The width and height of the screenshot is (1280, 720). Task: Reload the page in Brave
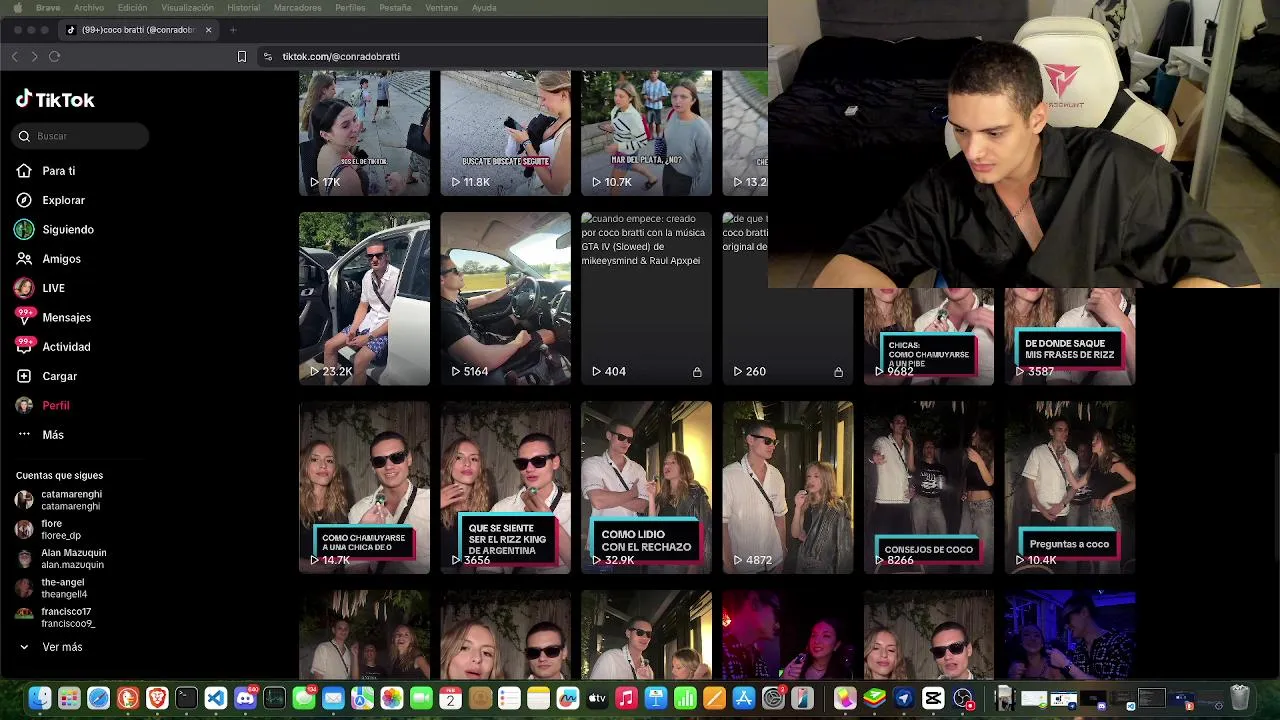pyautogui.click(x=55, y=56)
